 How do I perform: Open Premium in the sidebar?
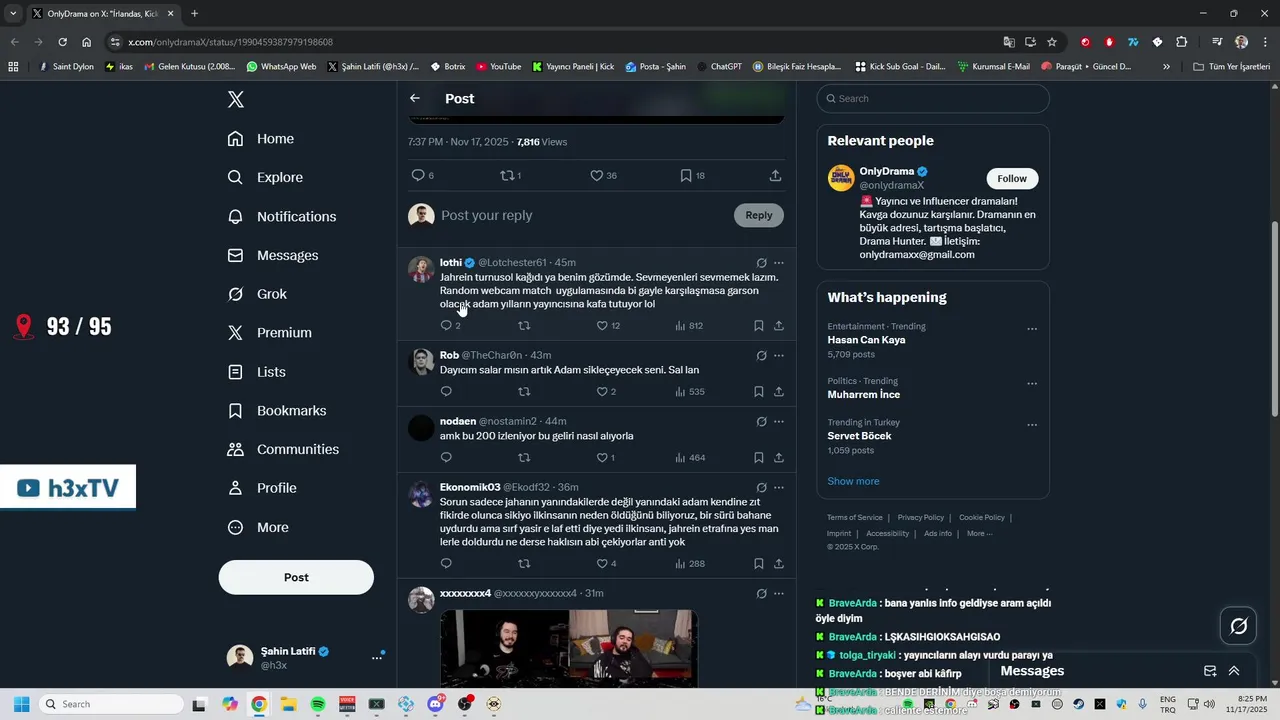270,332
